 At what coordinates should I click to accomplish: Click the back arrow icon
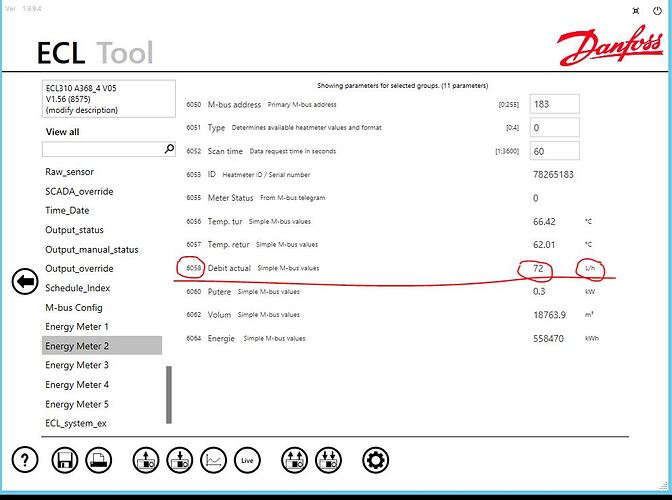tap(25, 281)
